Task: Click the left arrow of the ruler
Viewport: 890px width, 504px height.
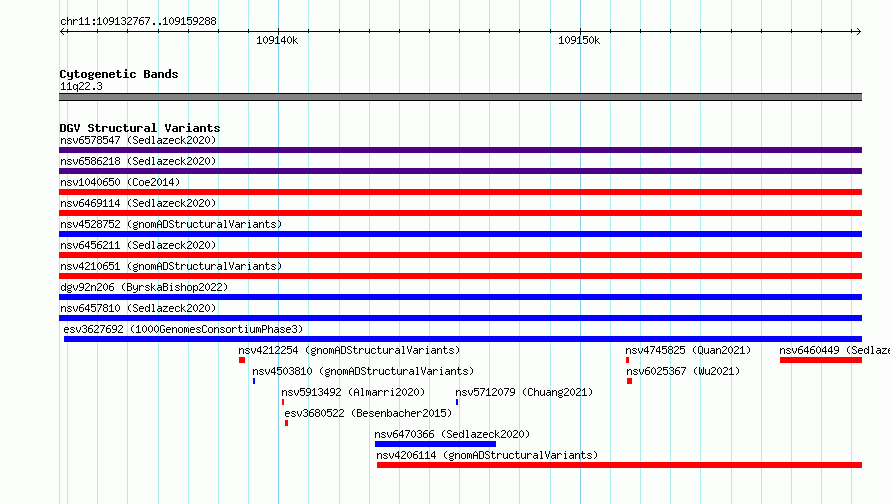Action: coord(62,31)
